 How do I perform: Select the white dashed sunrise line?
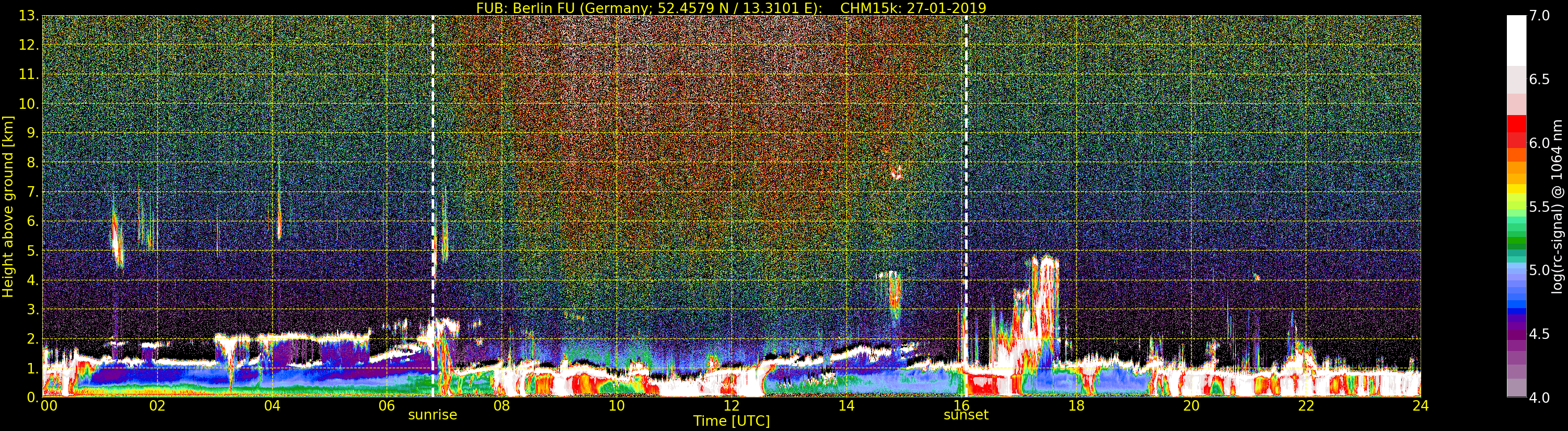point(433,206)
